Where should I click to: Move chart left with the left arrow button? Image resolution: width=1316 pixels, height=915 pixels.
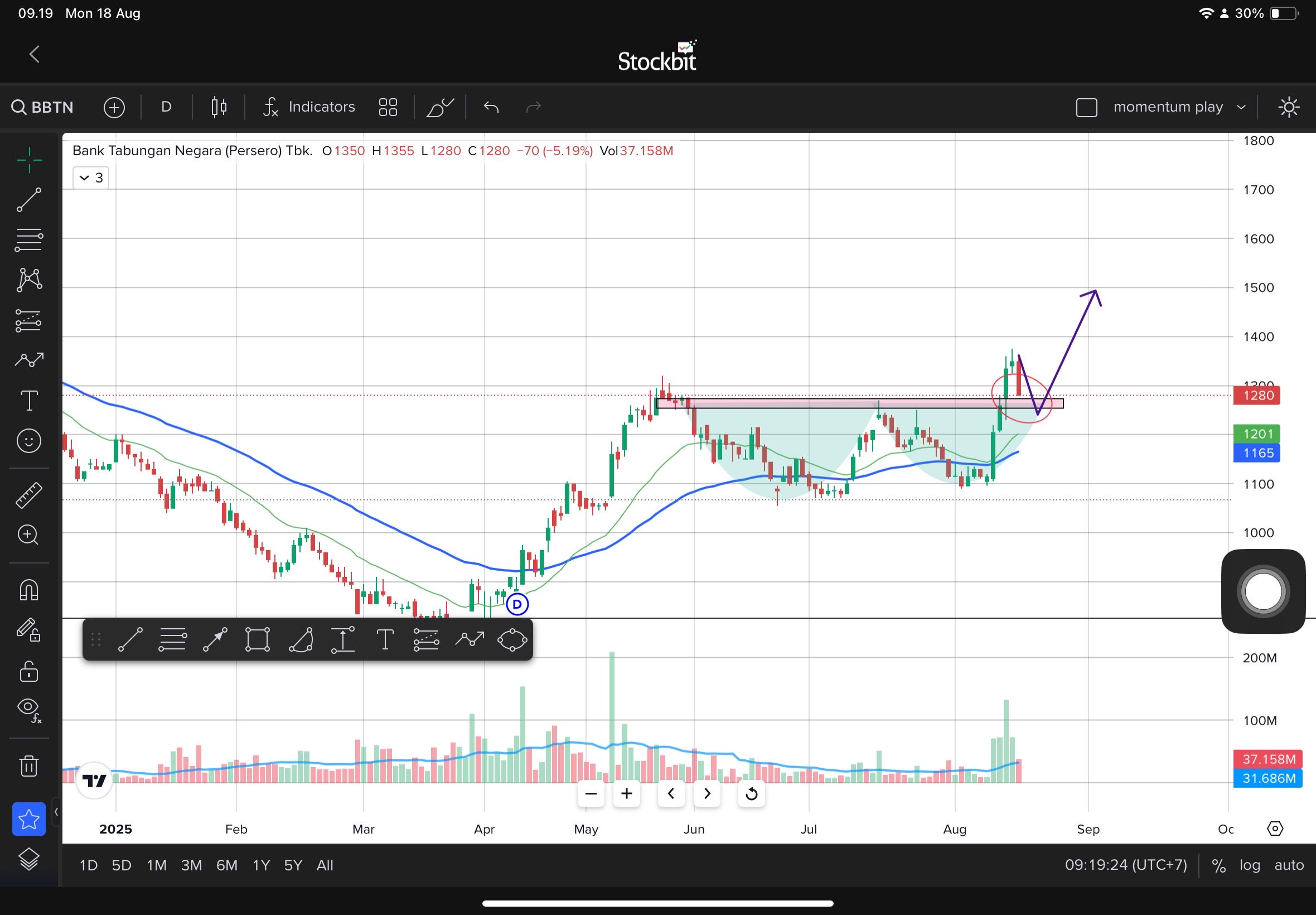coord(671,793)
